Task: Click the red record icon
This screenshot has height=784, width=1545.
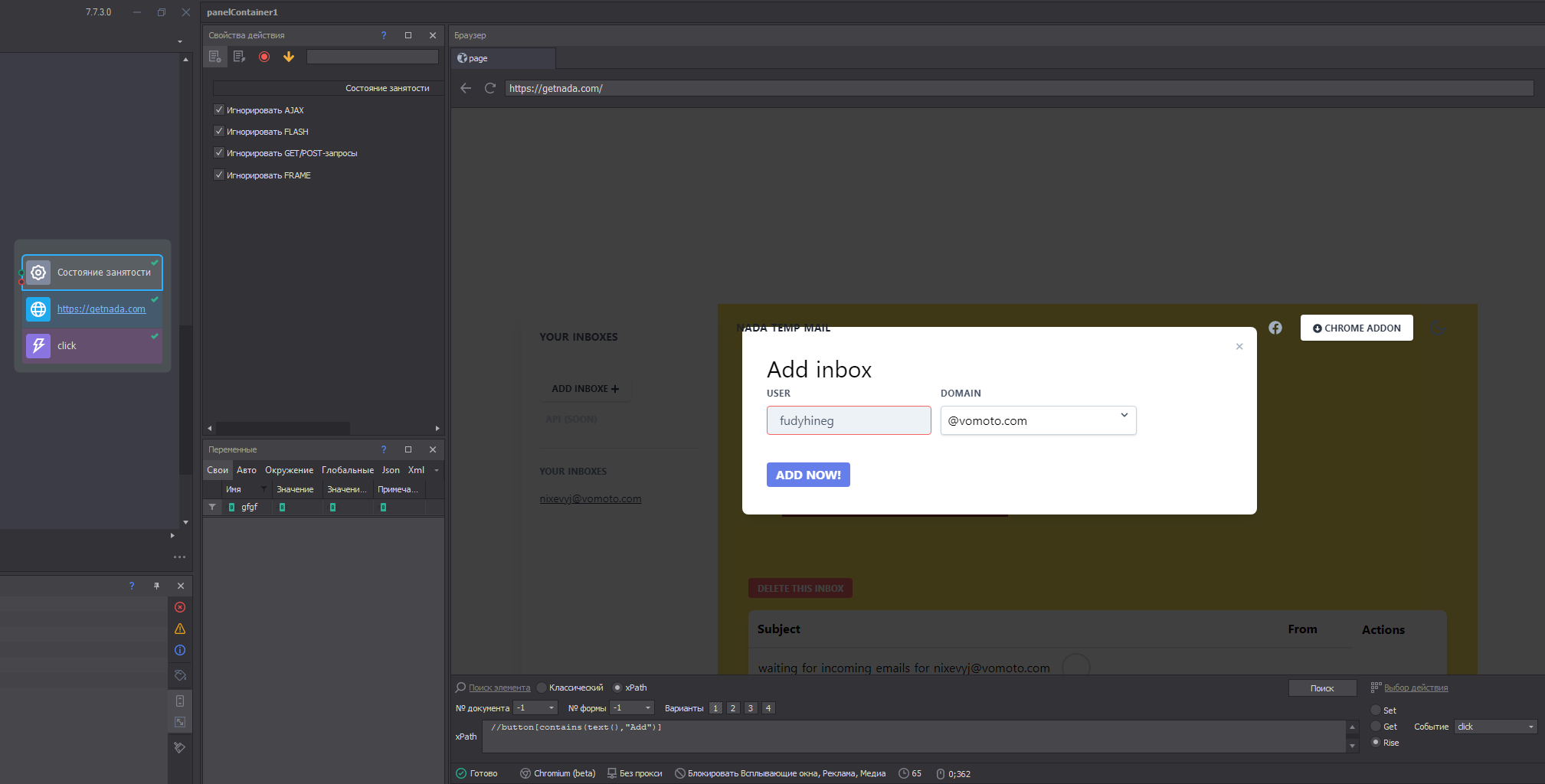Action: tap(264, 57)
